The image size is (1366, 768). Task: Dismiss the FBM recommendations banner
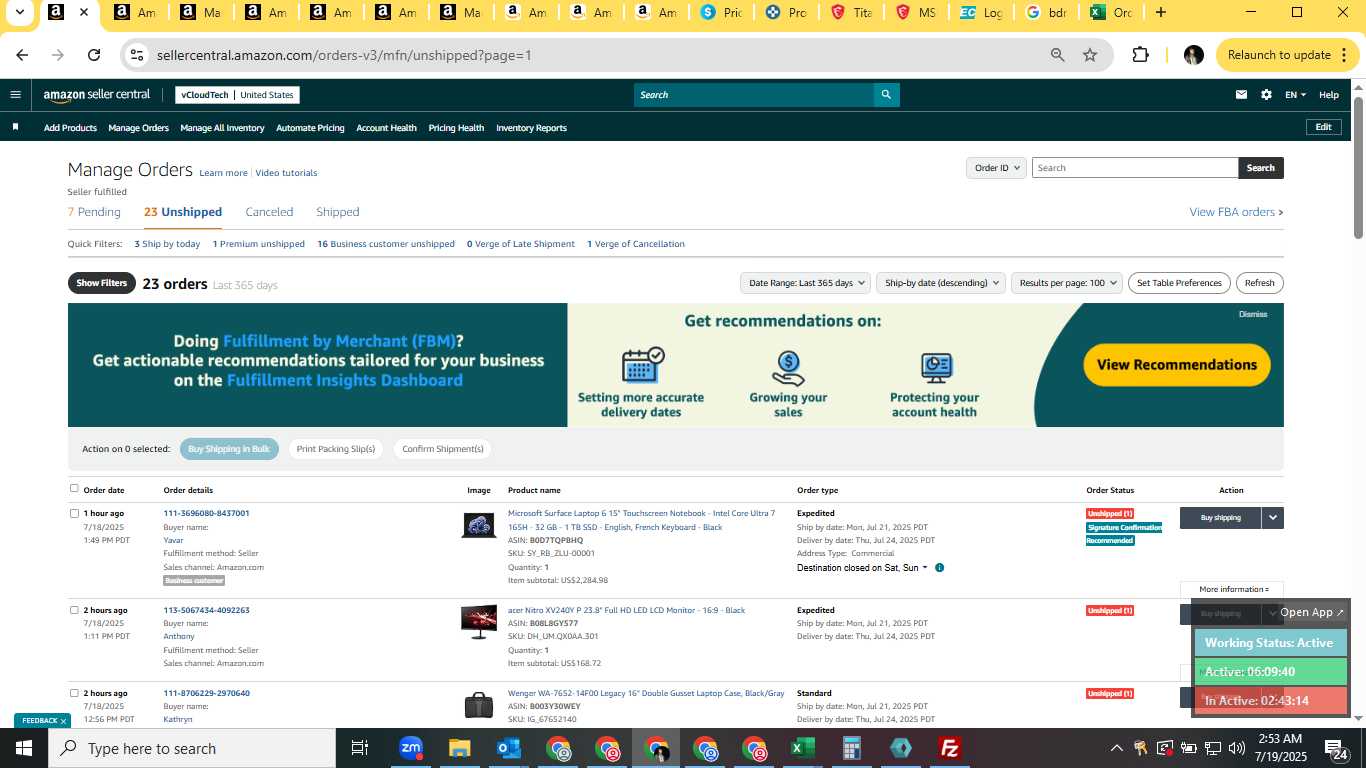point(1253,314)
